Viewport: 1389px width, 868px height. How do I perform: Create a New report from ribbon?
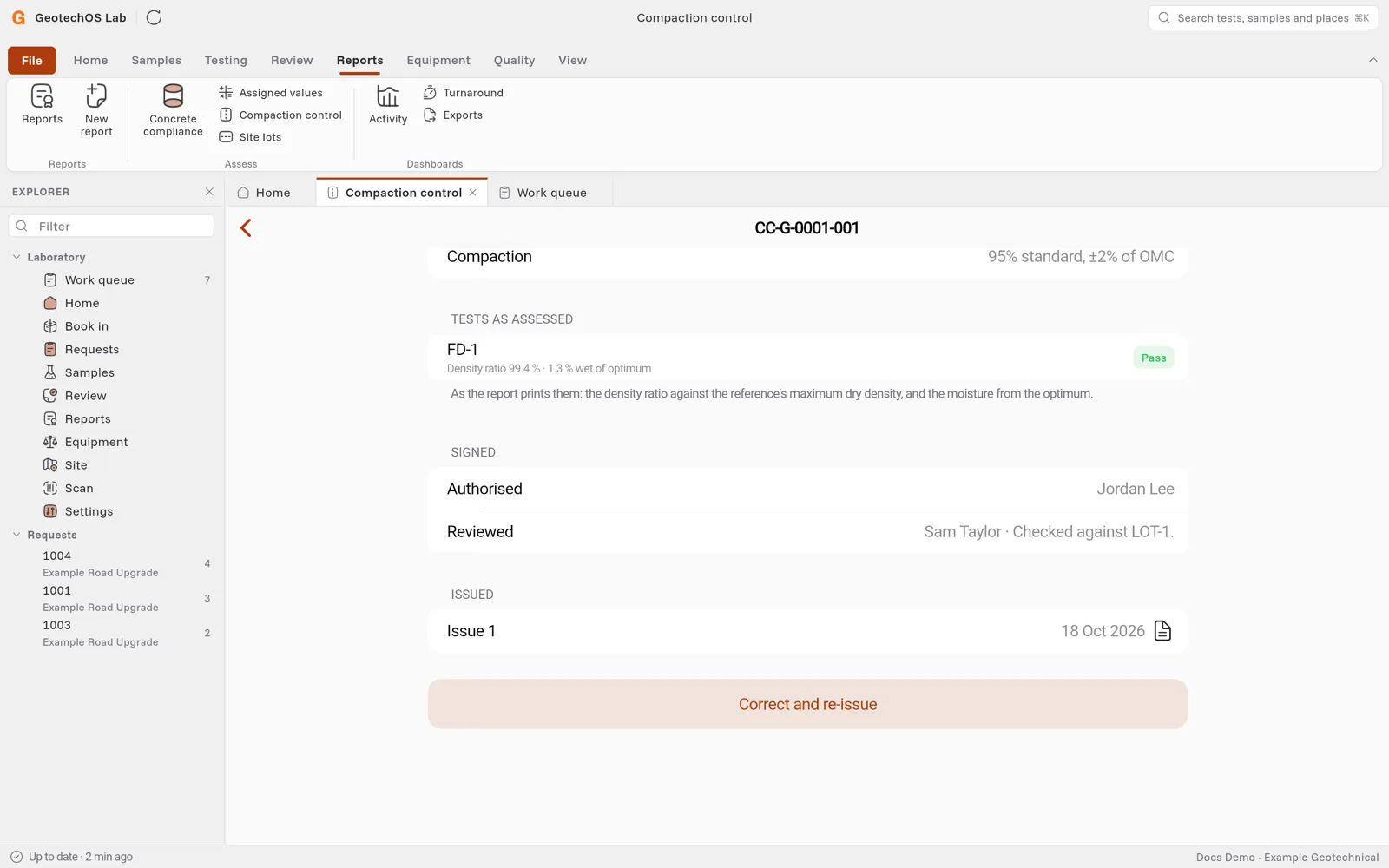96,110
